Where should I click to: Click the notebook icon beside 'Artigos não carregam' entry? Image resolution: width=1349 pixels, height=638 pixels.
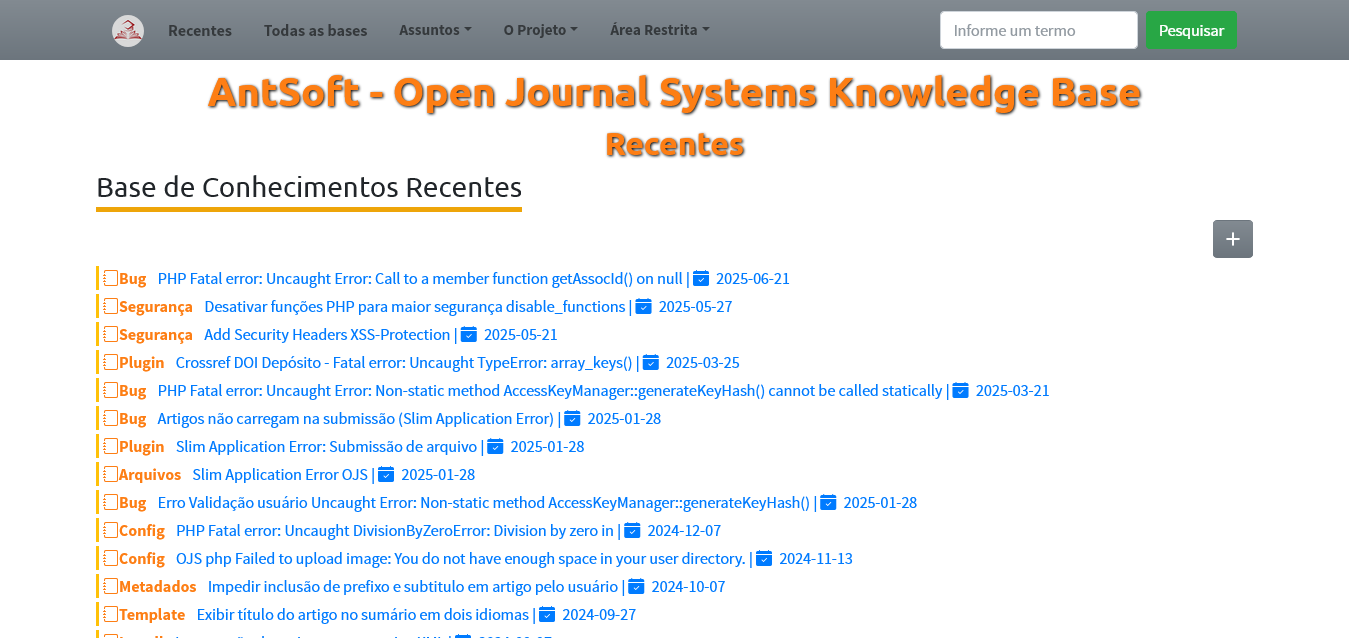pyautogui.click(x=111, y=418)
